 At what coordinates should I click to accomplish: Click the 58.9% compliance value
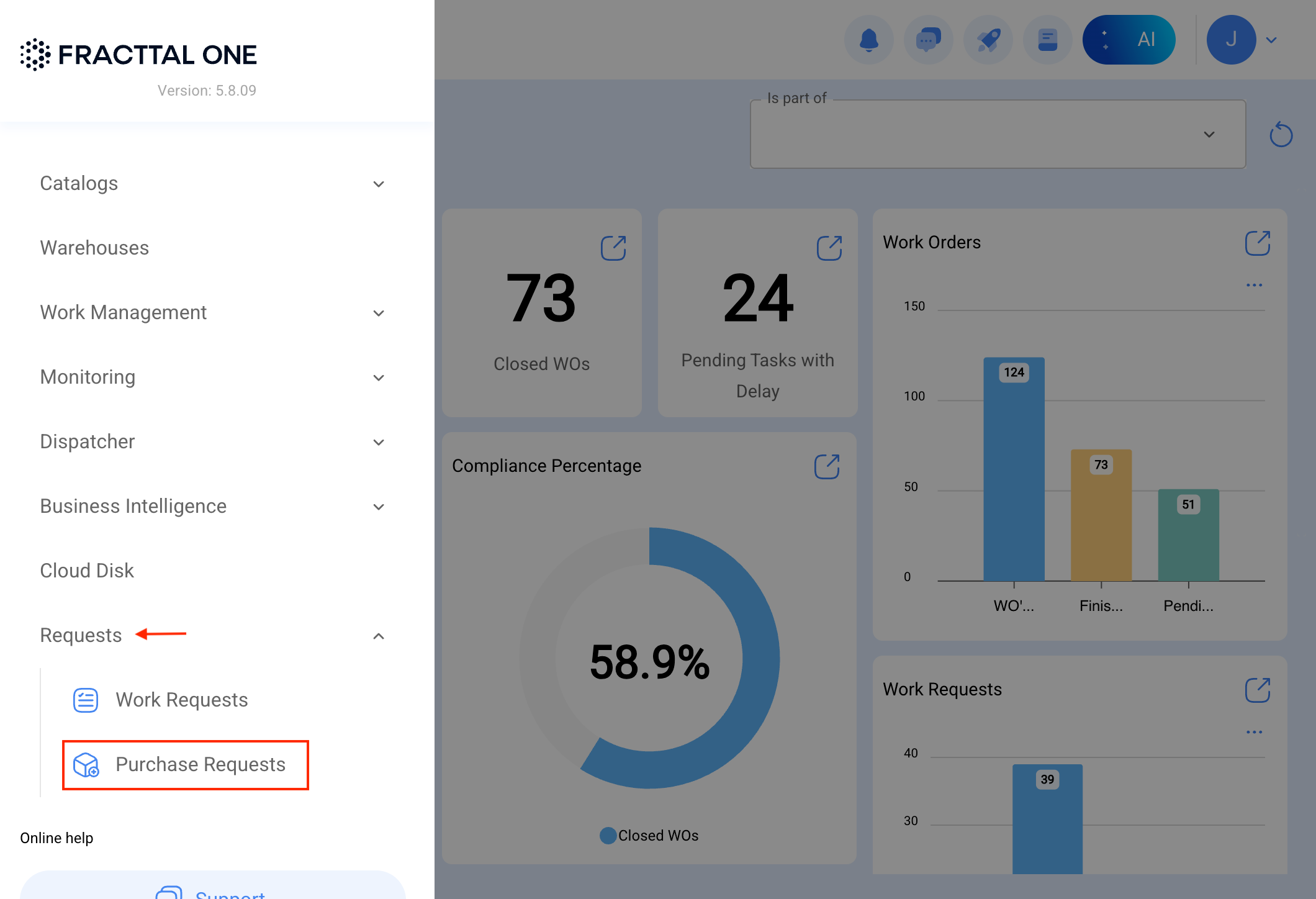pyautogui.click(x=650, y=662)
